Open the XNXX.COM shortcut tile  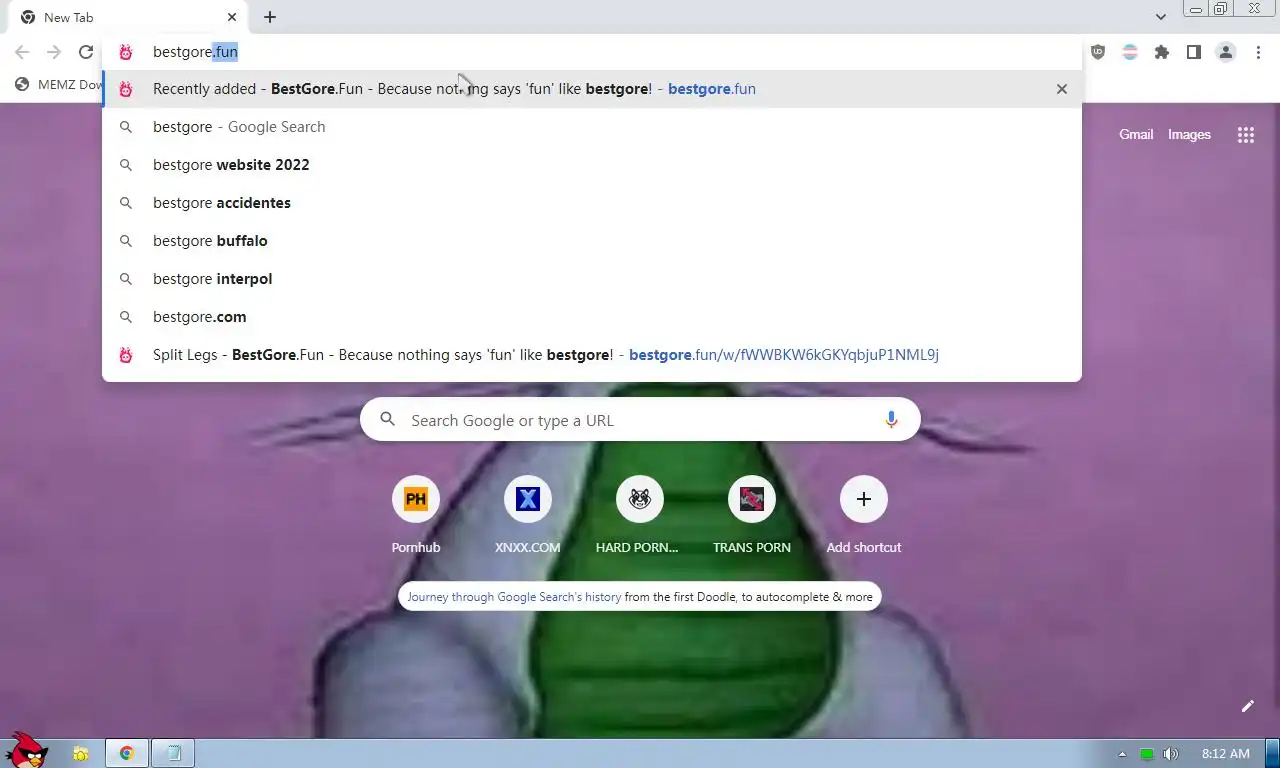point(528,499)
